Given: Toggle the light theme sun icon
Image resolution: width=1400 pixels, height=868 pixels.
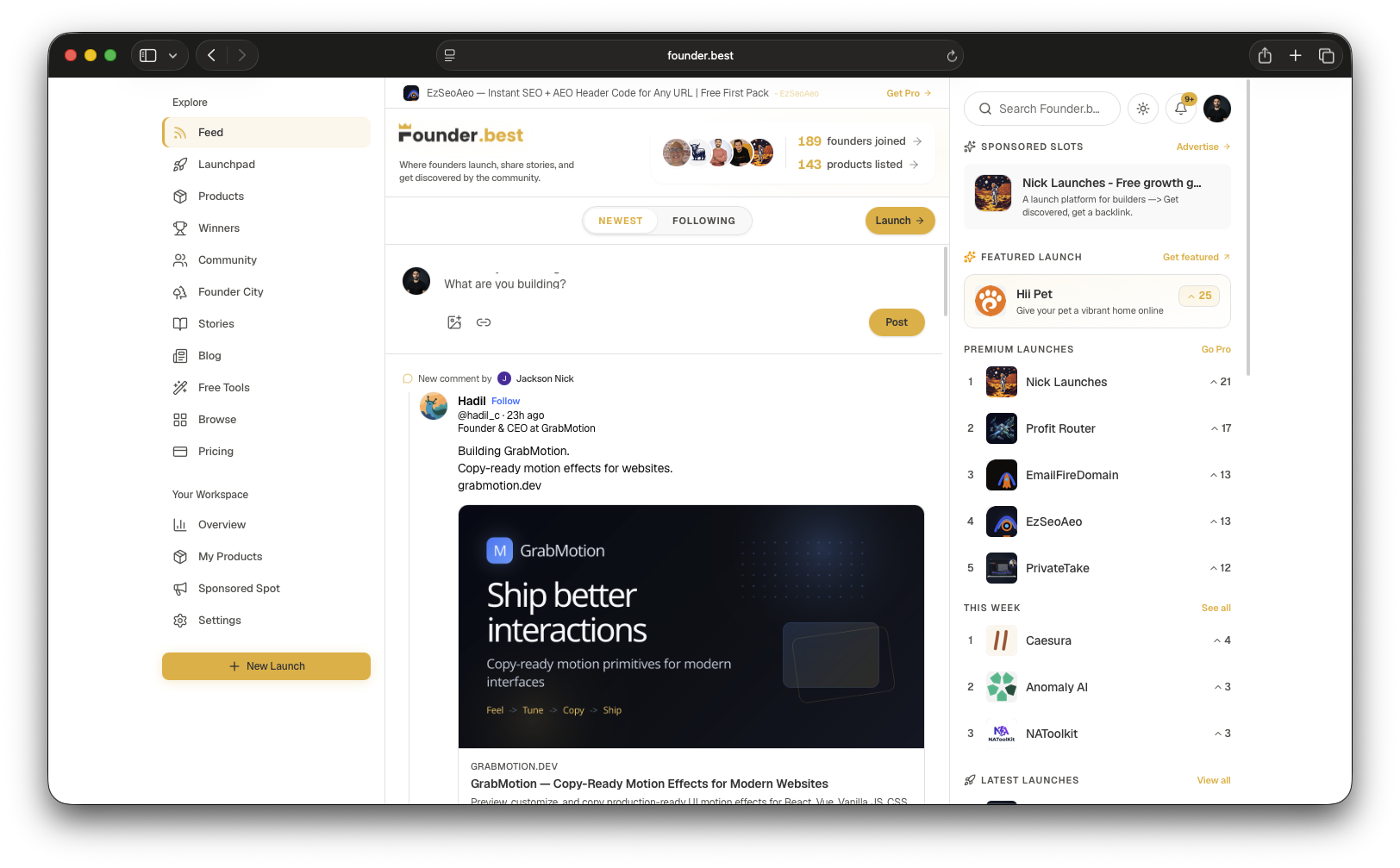Looking at the screenshot, I should 1143,109.
